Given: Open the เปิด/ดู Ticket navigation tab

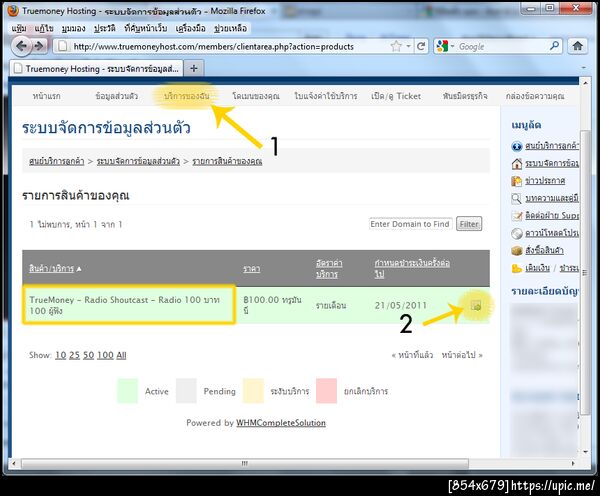Looking at the screenshot, I should [x=396, y=96].
